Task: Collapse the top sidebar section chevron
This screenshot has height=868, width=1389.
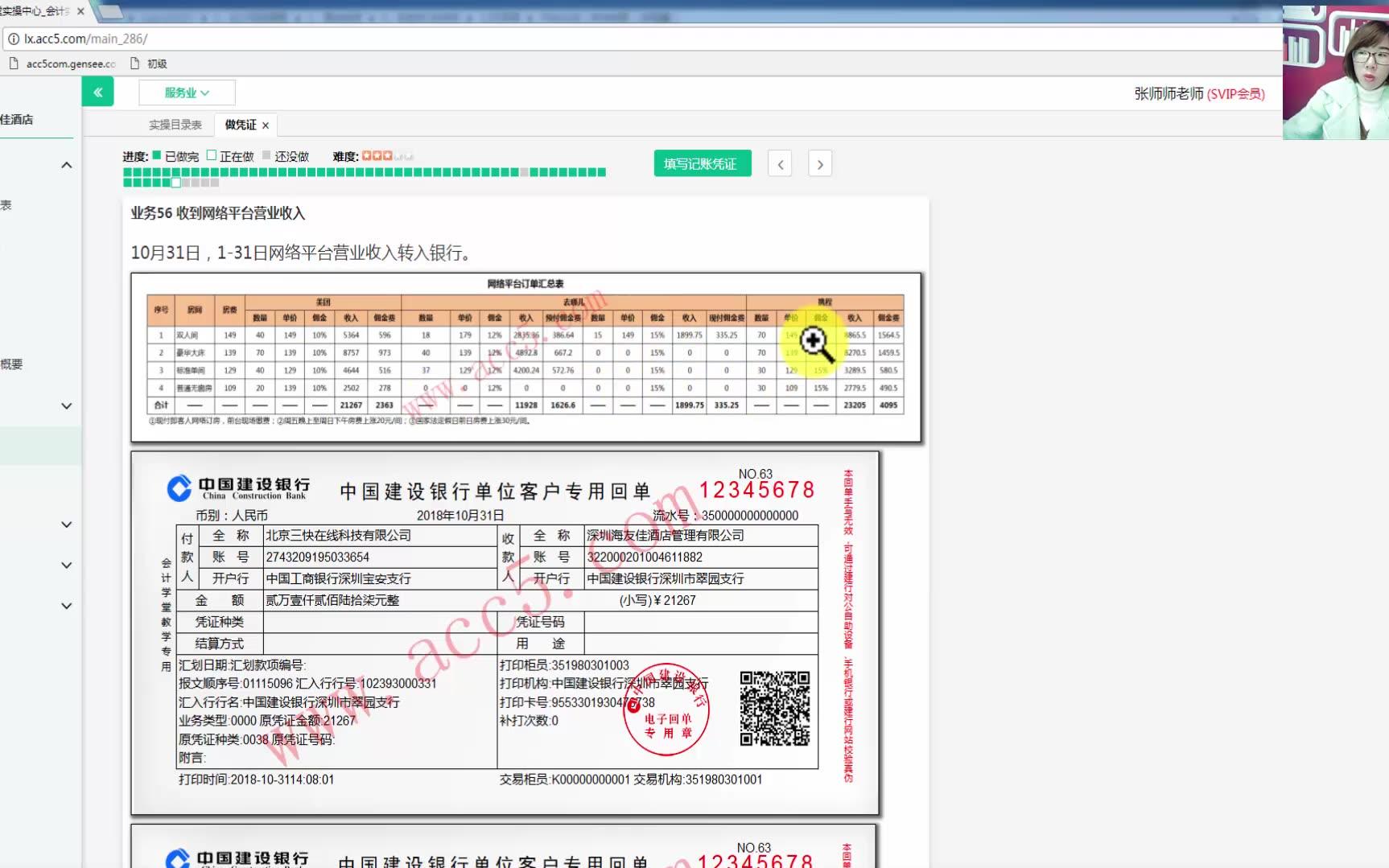Action: [67, 164]
